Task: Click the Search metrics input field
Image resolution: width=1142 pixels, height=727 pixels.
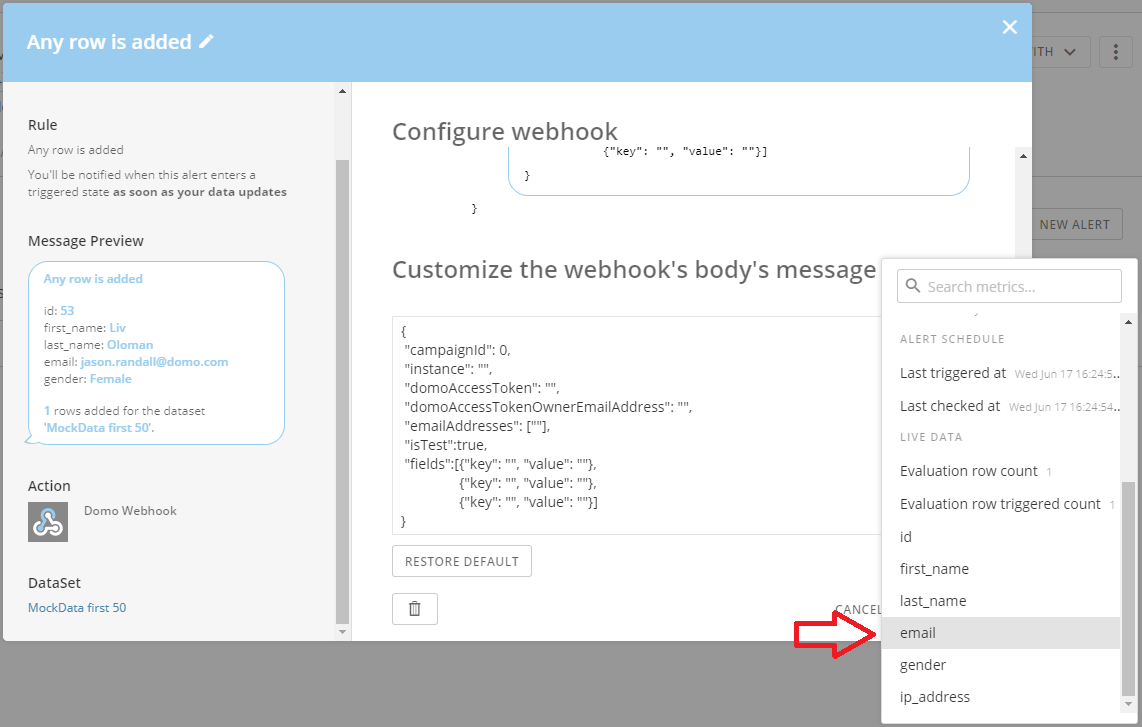Action: click(x=1009, y=286)
